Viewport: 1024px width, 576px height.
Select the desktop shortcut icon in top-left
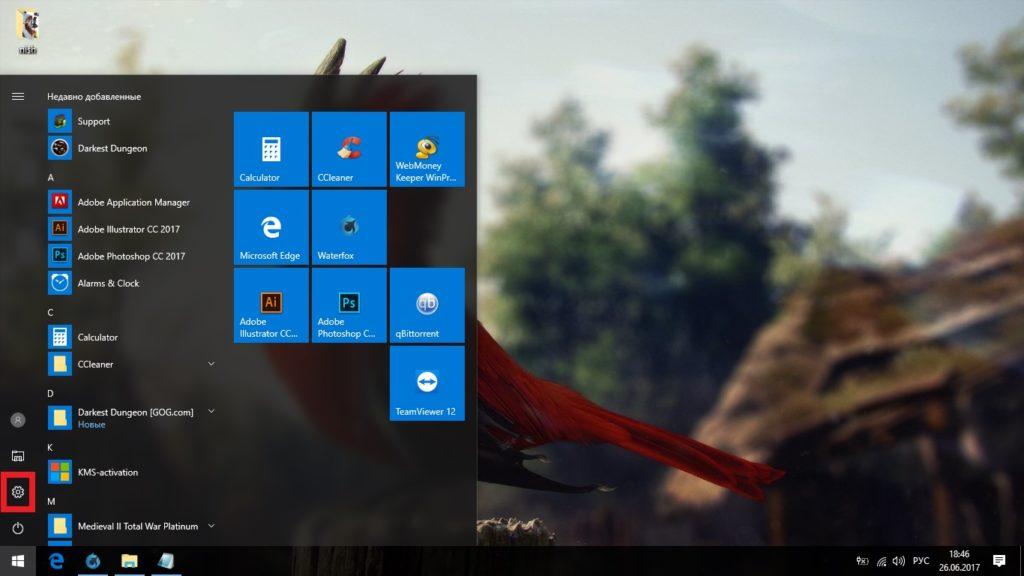pos(27,31)
